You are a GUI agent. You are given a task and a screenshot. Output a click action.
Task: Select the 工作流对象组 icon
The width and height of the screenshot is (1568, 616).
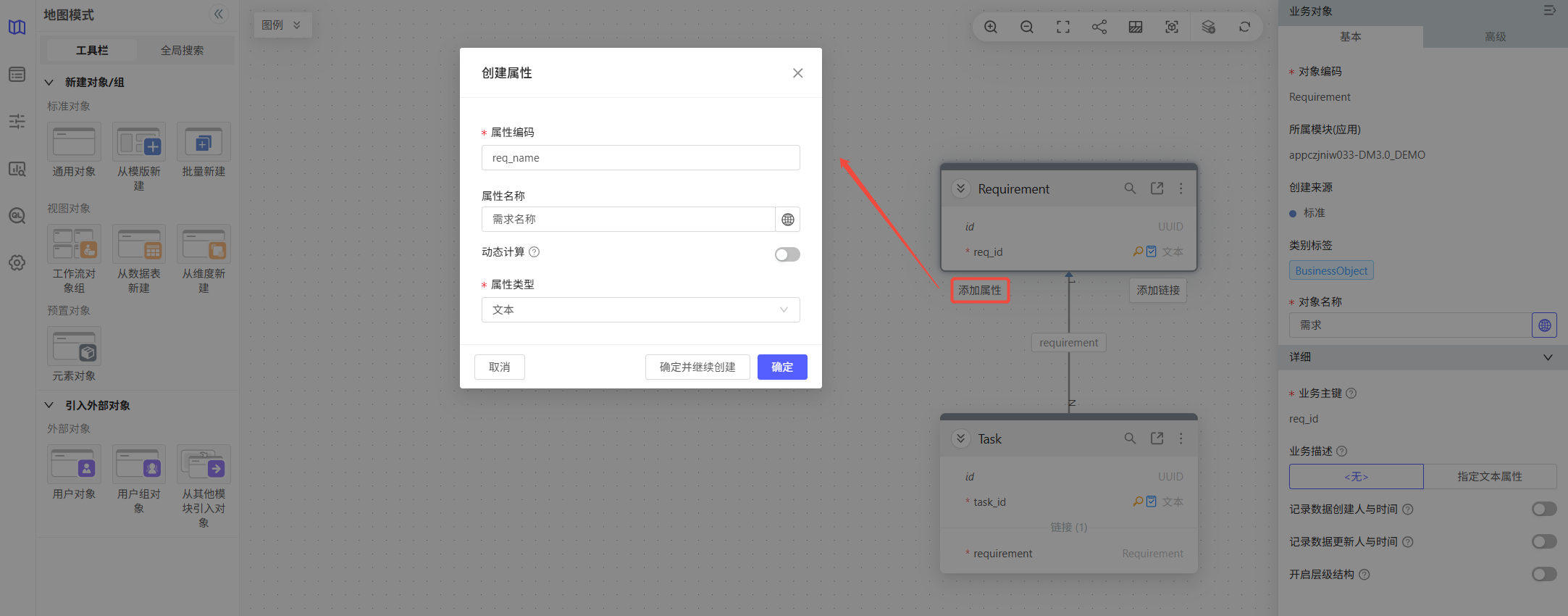74,244
